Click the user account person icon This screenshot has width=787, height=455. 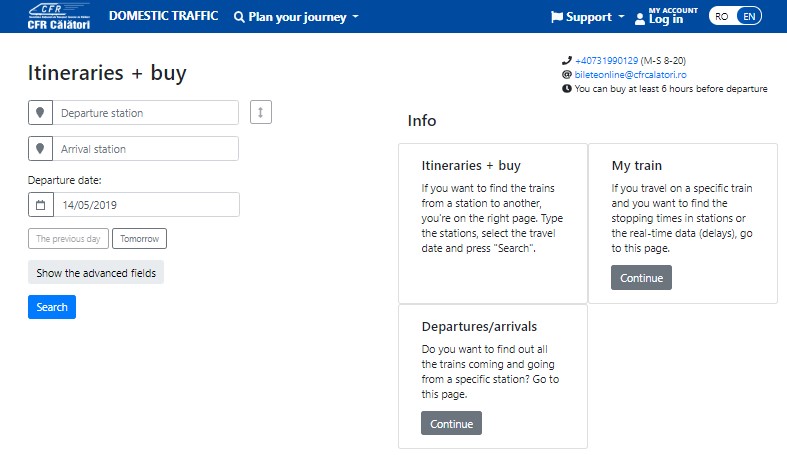tap(639, 19)
